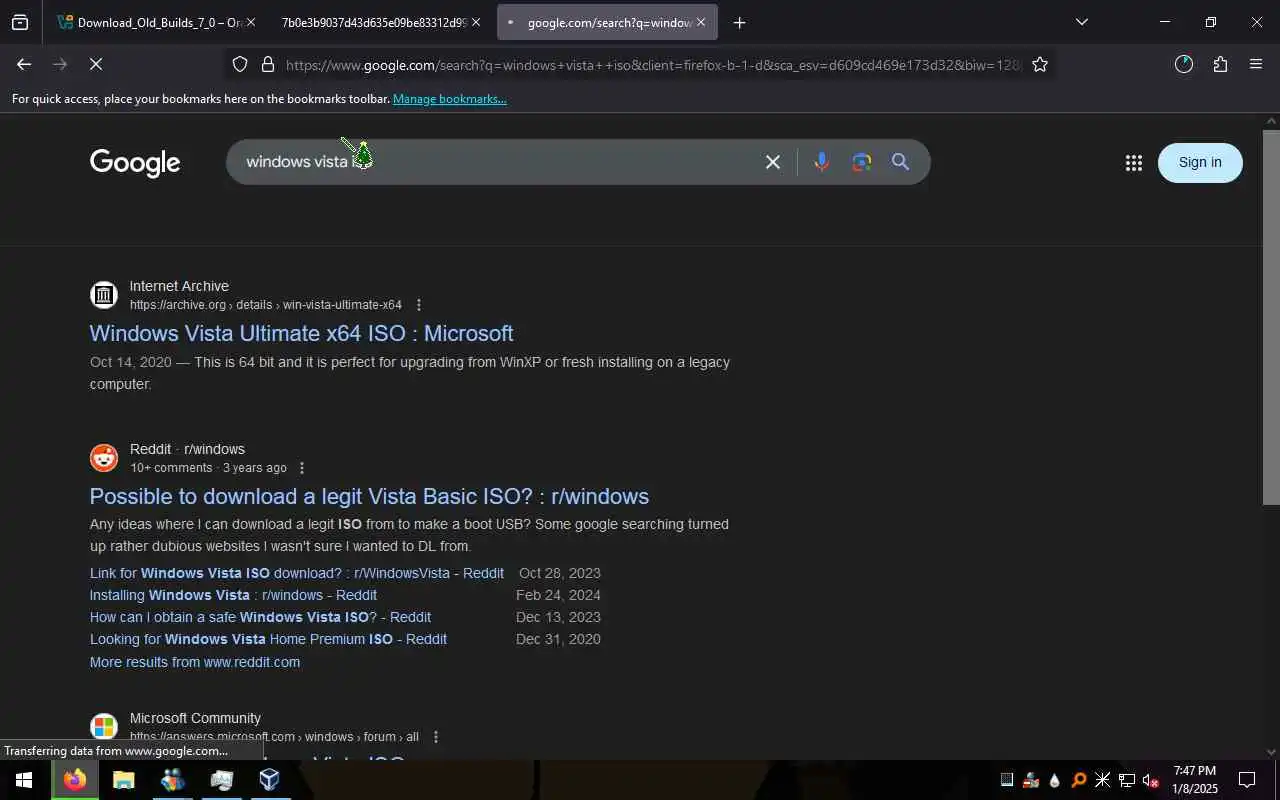Click Firefox in the taskbar

75,780
